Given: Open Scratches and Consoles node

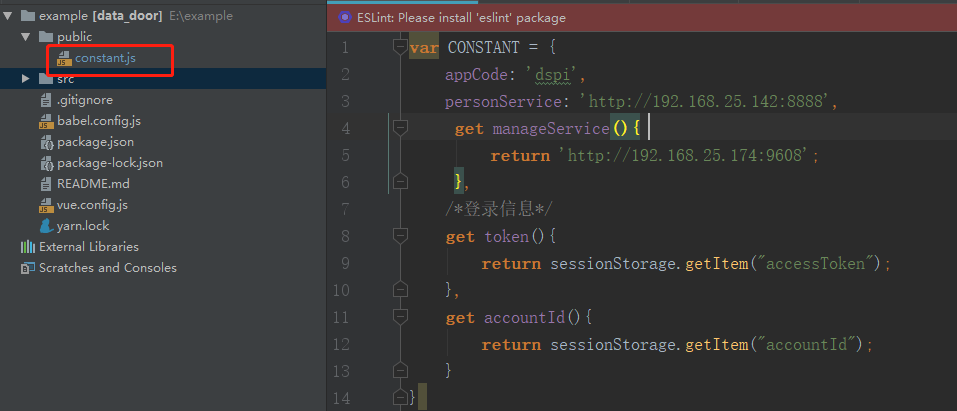Looking at the screenshot, I should coord(108,267).
